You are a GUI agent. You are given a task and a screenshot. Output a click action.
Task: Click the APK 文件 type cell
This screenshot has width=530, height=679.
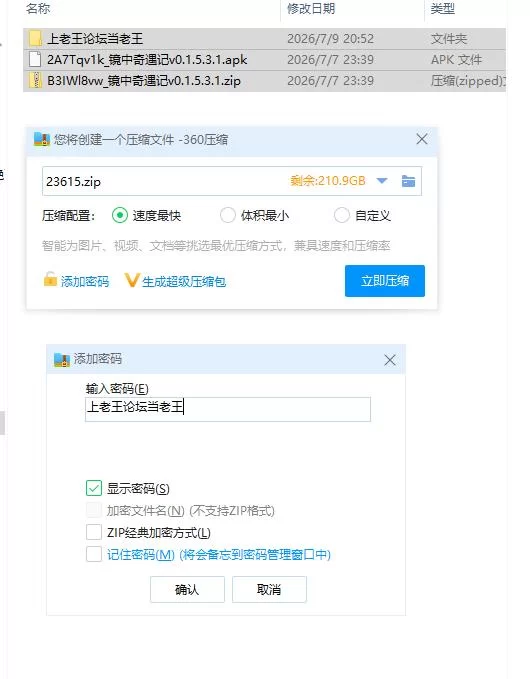[x=456, y=60]
